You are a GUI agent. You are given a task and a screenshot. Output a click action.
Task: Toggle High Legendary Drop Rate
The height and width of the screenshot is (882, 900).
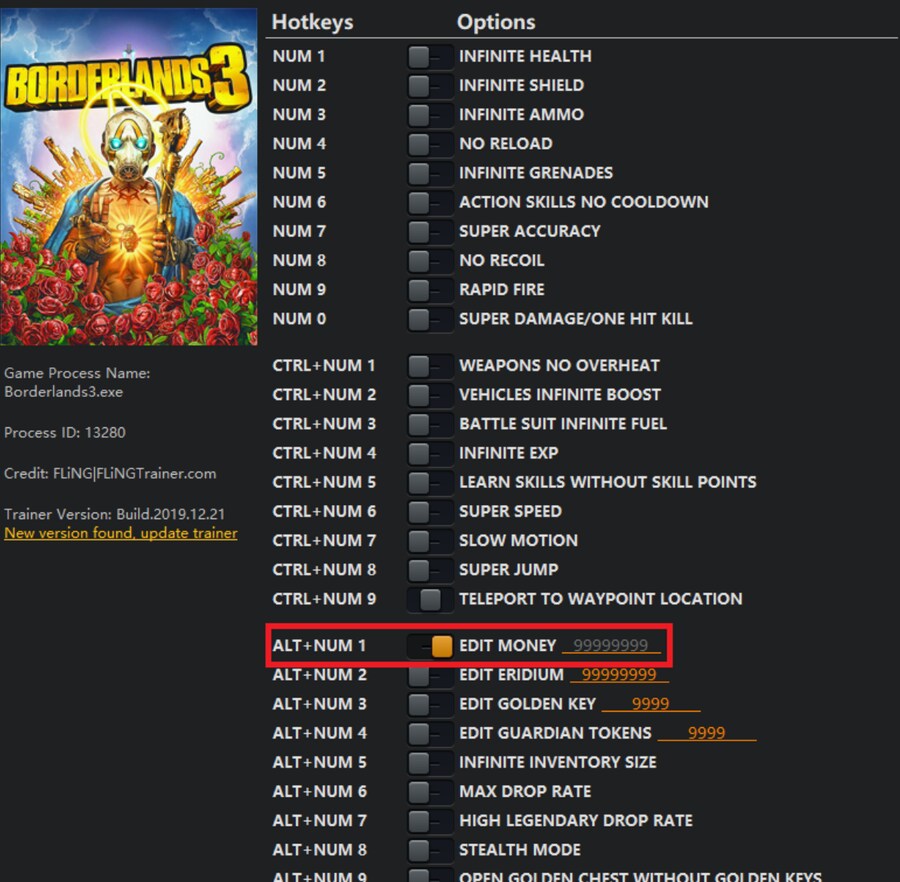tap(429, 821)
